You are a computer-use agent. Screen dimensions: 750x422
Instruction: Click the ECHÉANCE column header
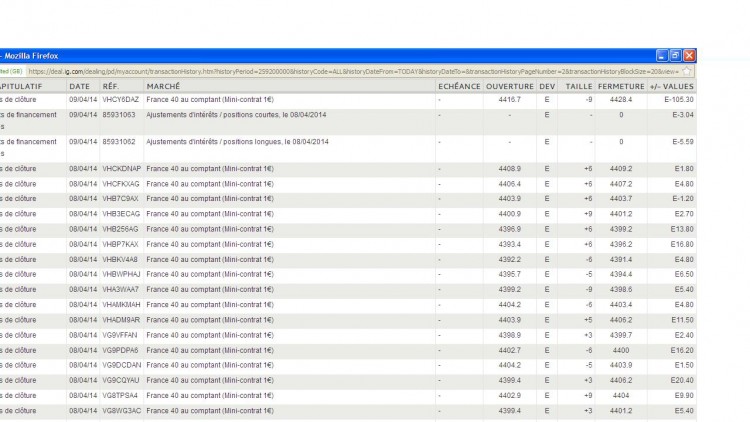tap(459, 87)
